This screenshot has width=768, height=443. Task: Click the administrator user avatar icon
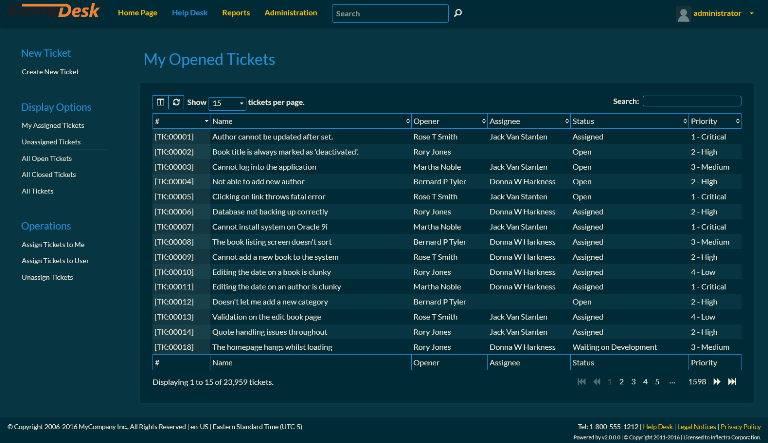point(683,14)
